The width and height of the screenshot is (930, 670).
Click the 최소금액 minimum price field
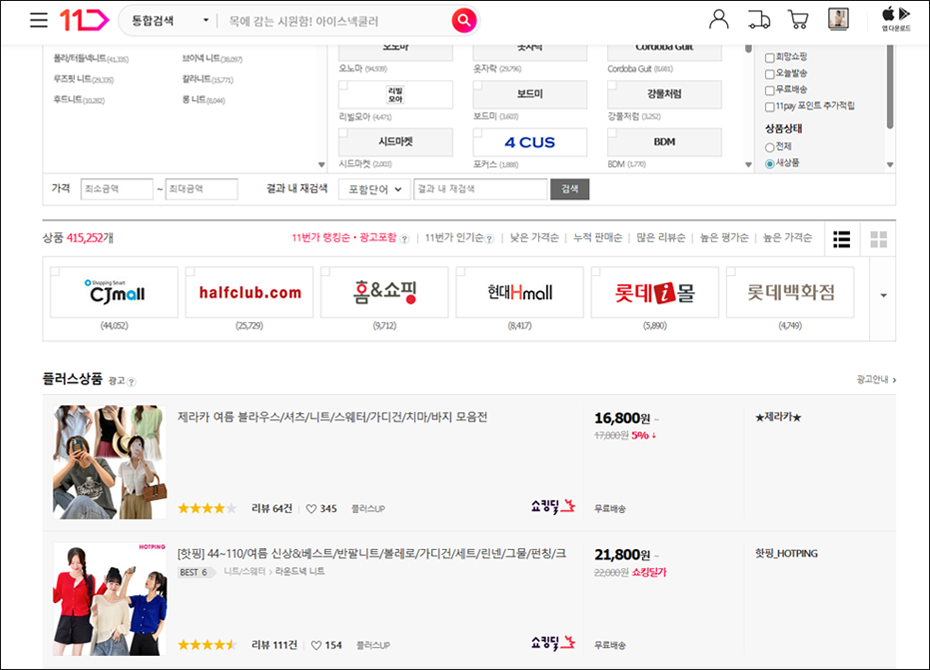[117, 189]
